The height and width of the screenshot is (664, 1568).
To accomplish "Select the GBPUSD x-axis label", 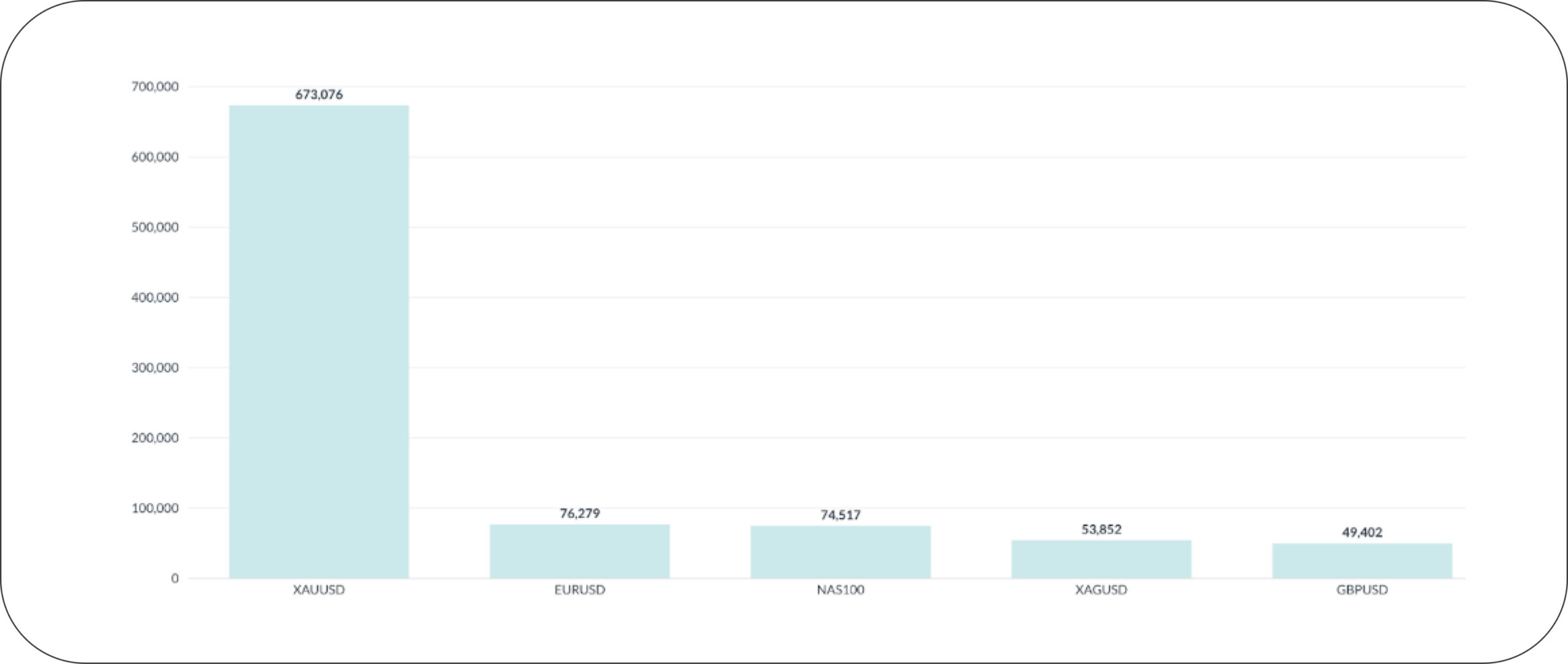I will coord(1362,590).
